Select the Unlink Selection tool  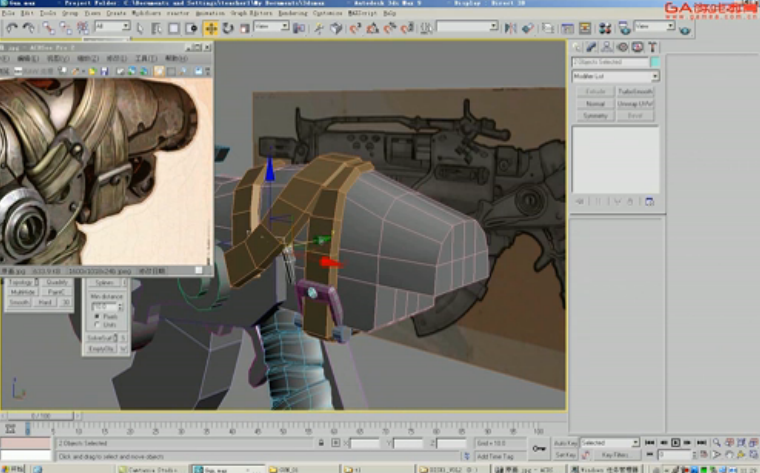(x=65, y=29)
